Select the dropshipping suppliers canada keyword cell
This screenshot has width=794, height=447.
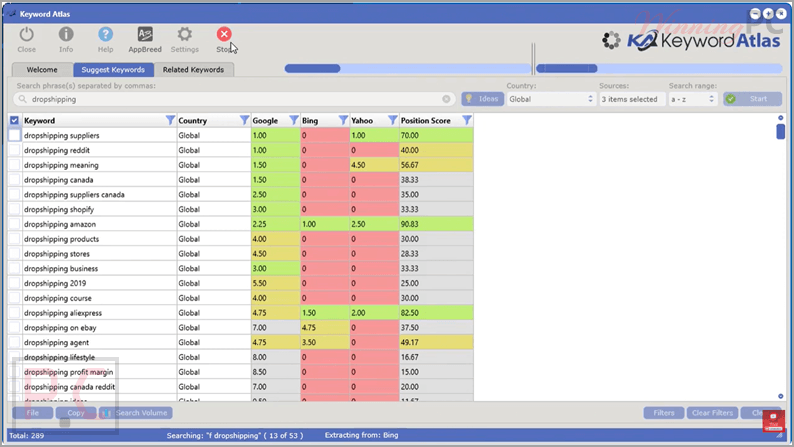[99, 194]
